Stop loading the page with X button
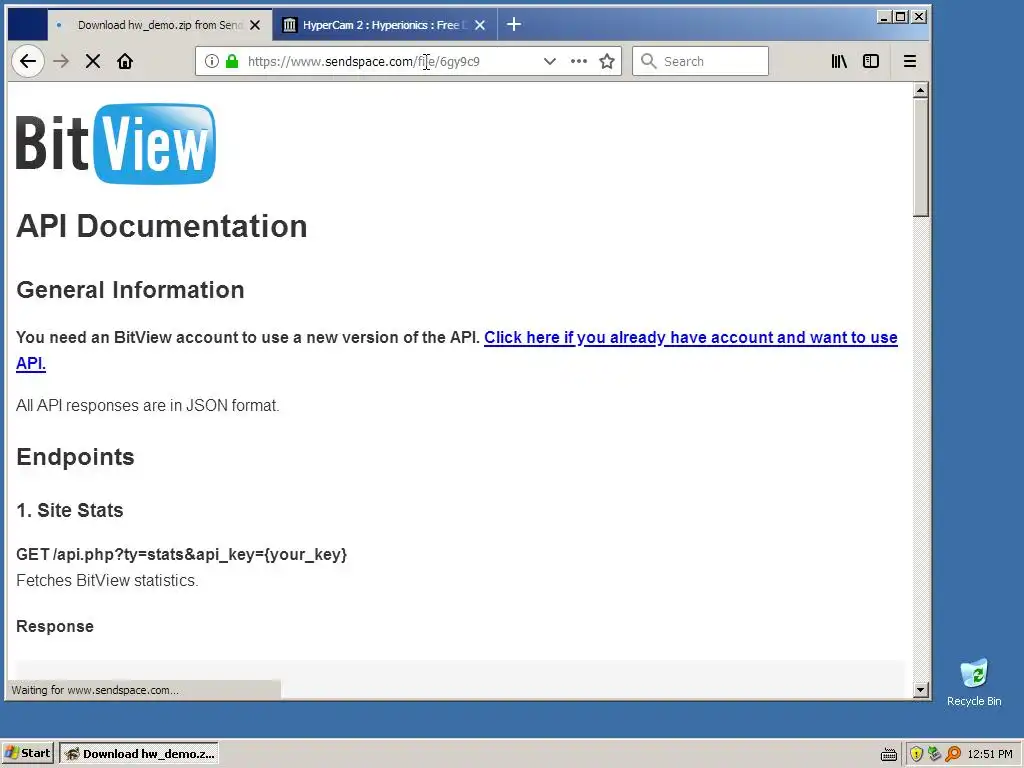 [x=93, y=61]
